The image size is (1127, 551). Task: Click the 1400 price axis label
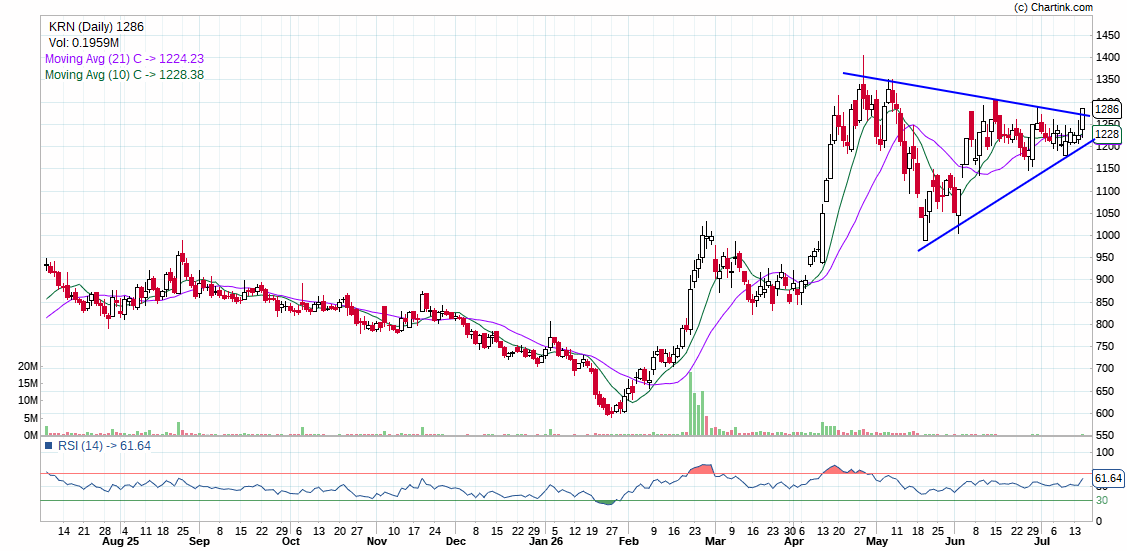1108,57
